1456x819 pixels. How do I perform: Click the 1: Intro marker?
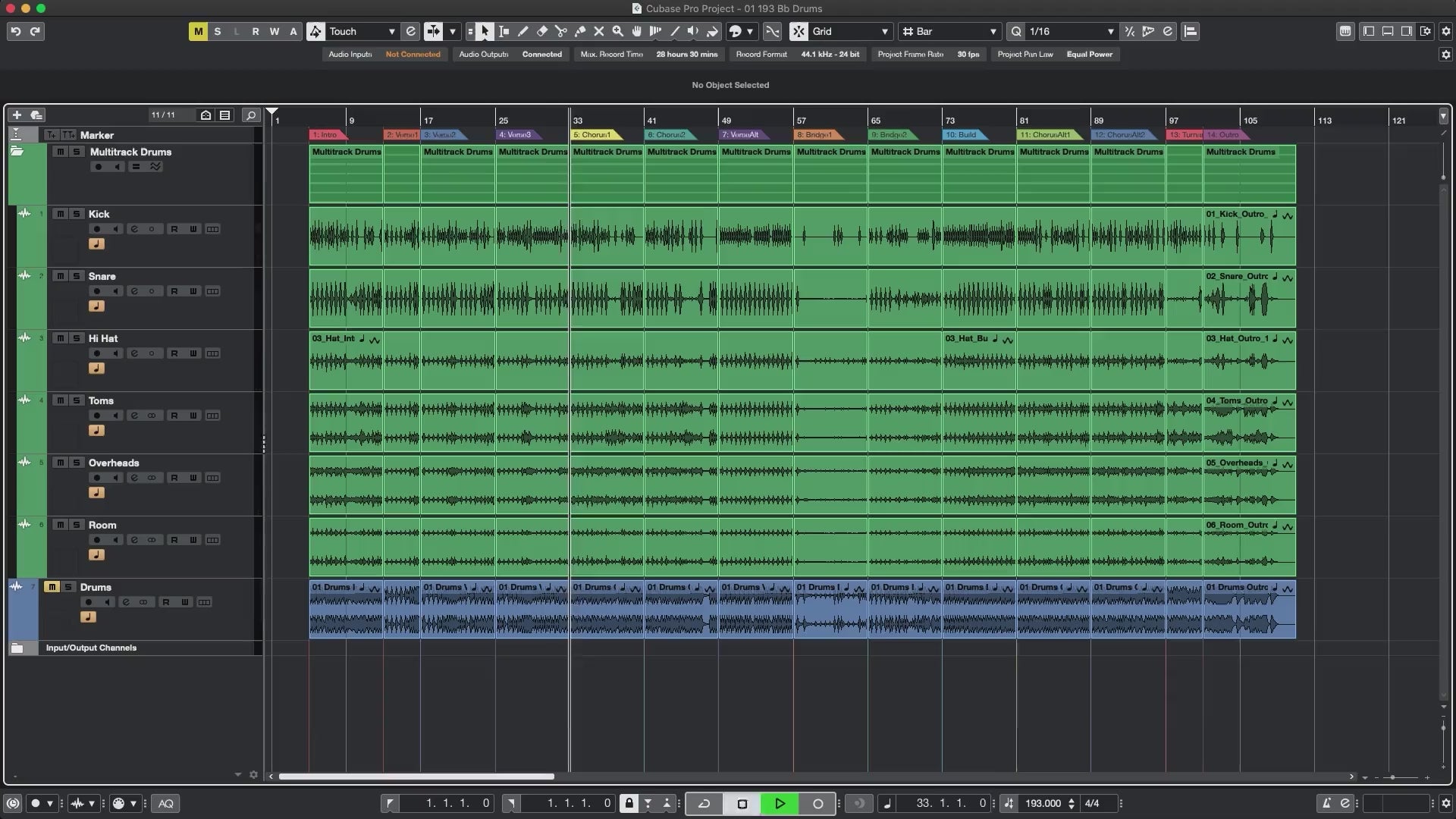point(328,135)
